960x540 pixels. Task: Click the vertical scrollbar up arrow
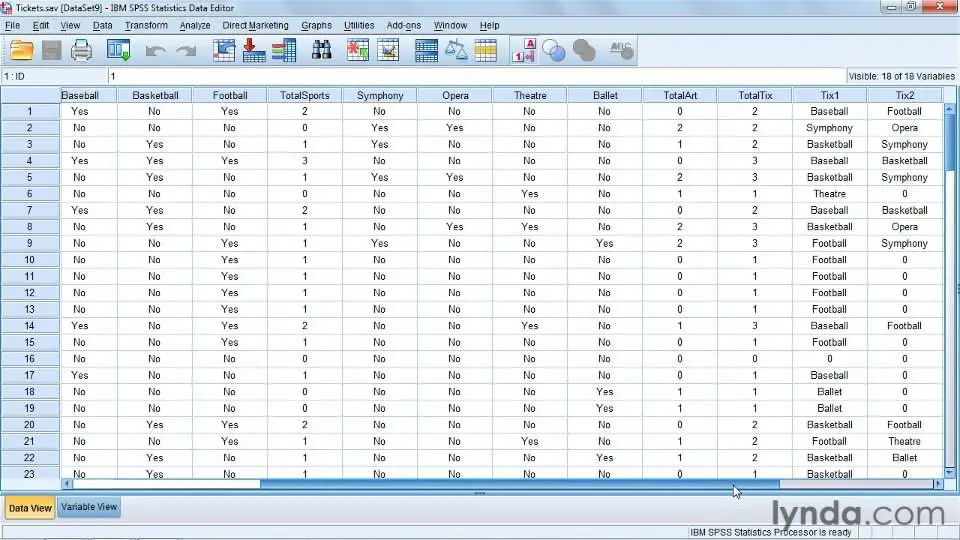[950, 109]
